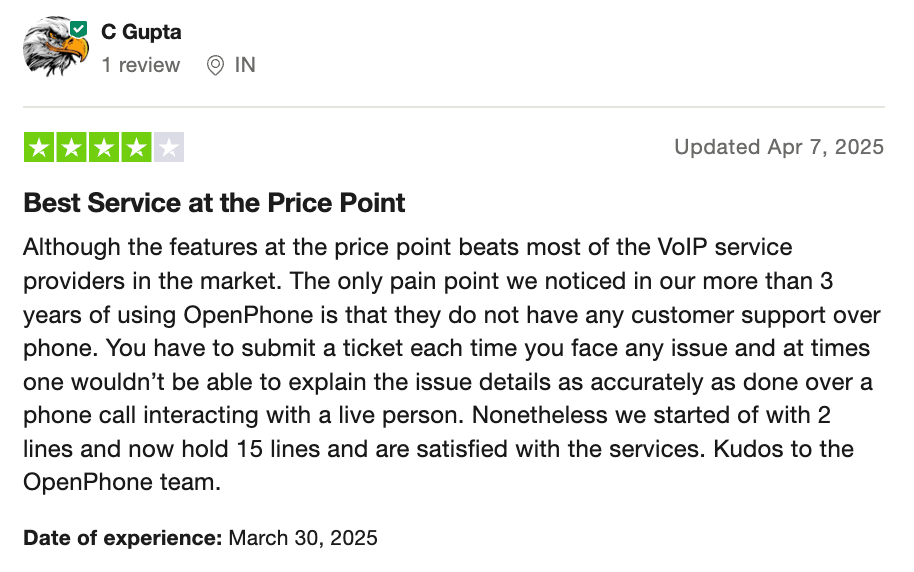Click the green verified badge on avatar
Screen dimensions: 914x572
point(80,30)
